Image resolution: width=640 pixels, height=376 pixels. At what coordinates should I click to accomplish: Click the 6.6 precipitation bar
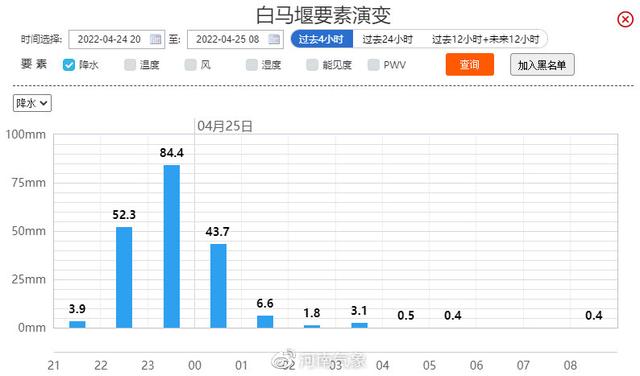(265, 322)
